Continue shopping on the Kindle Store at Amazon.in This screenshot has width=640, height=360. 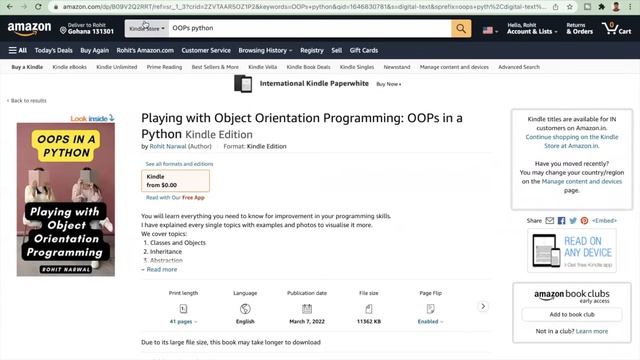click(x=571, y=141)
